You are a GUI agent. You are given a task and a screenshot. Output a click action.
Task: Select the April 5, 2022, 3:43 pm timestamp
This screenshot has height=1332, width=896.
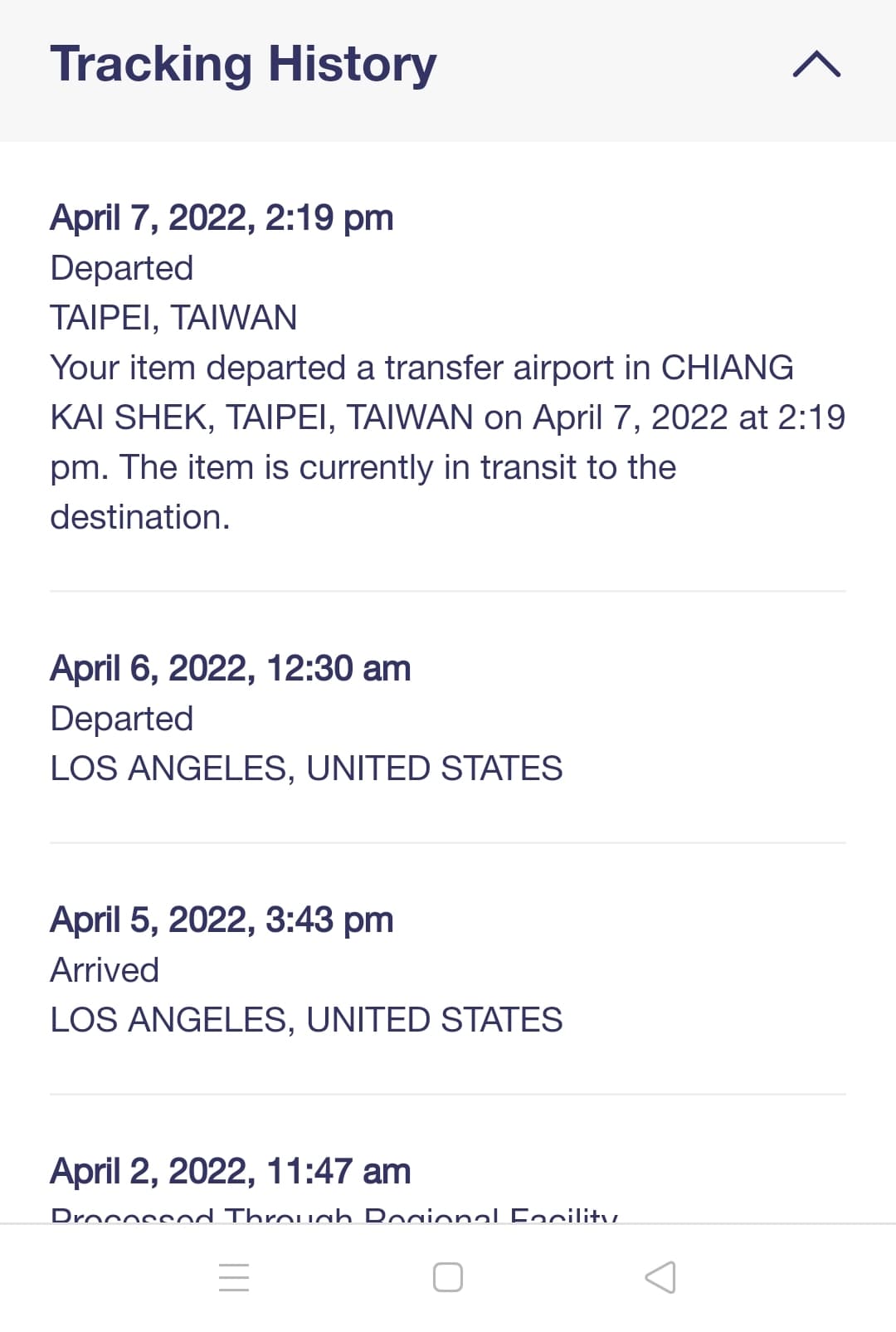coord(222,920)
